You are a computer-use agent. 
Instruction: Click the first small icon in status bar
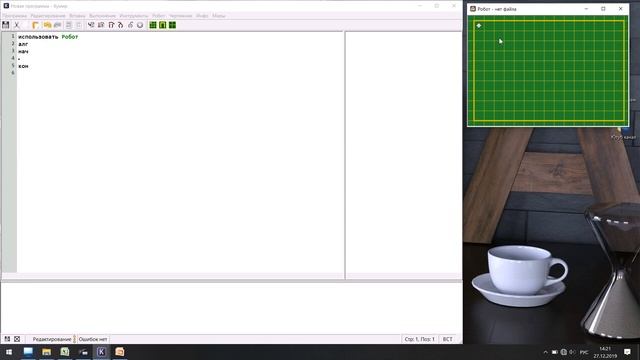pyautogui.click(x=7, y=339)
